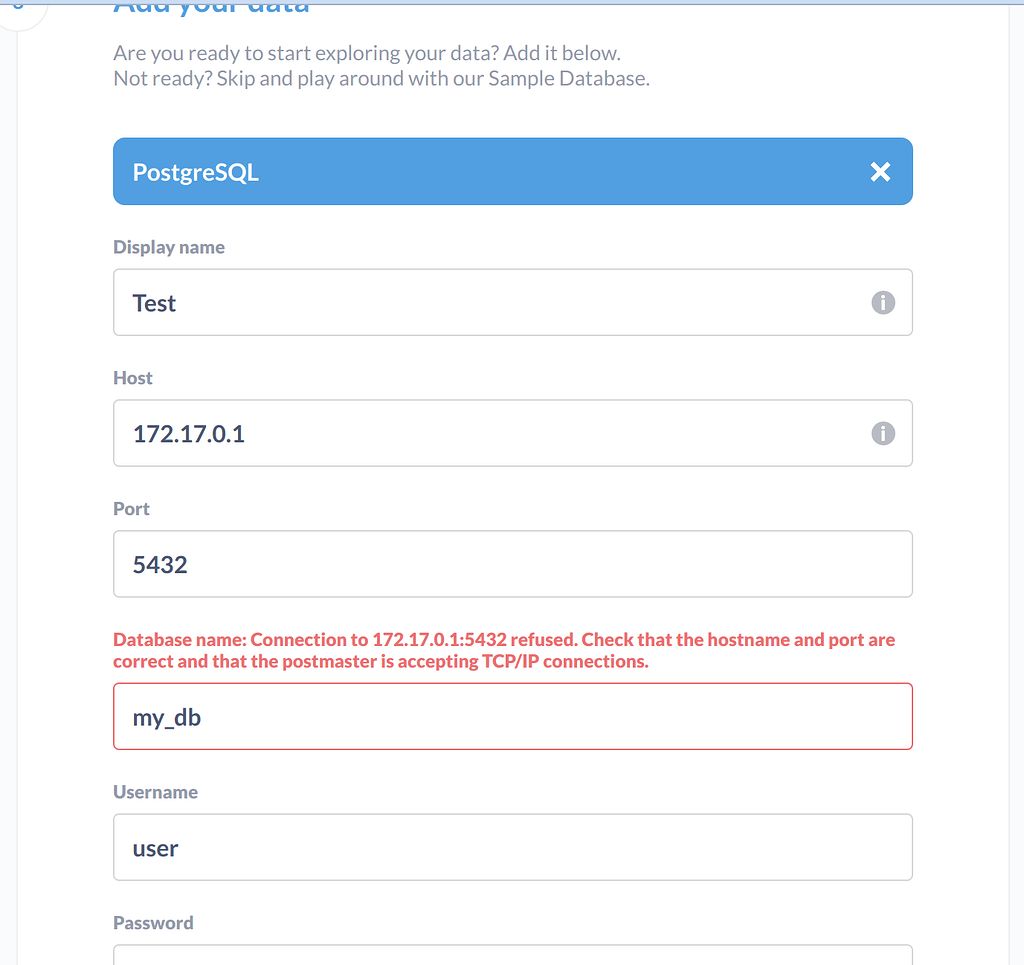Click the Host field label
The height and width of the screenshot is (965, 1024).
click(x=132, y=377)
